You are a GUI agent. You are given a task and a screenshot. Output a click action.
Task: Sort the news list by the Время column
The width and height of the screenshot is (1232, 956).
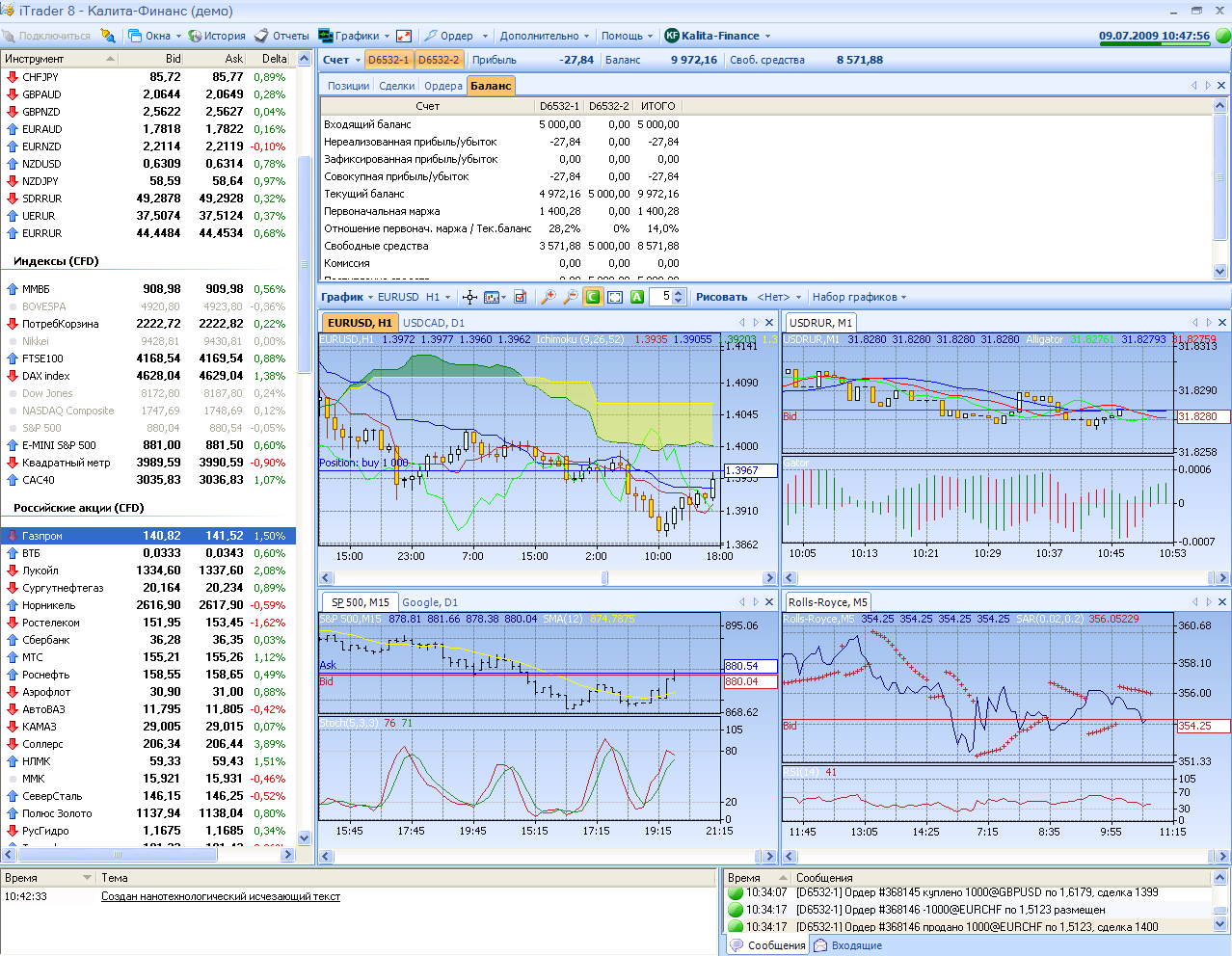[47, 878]
